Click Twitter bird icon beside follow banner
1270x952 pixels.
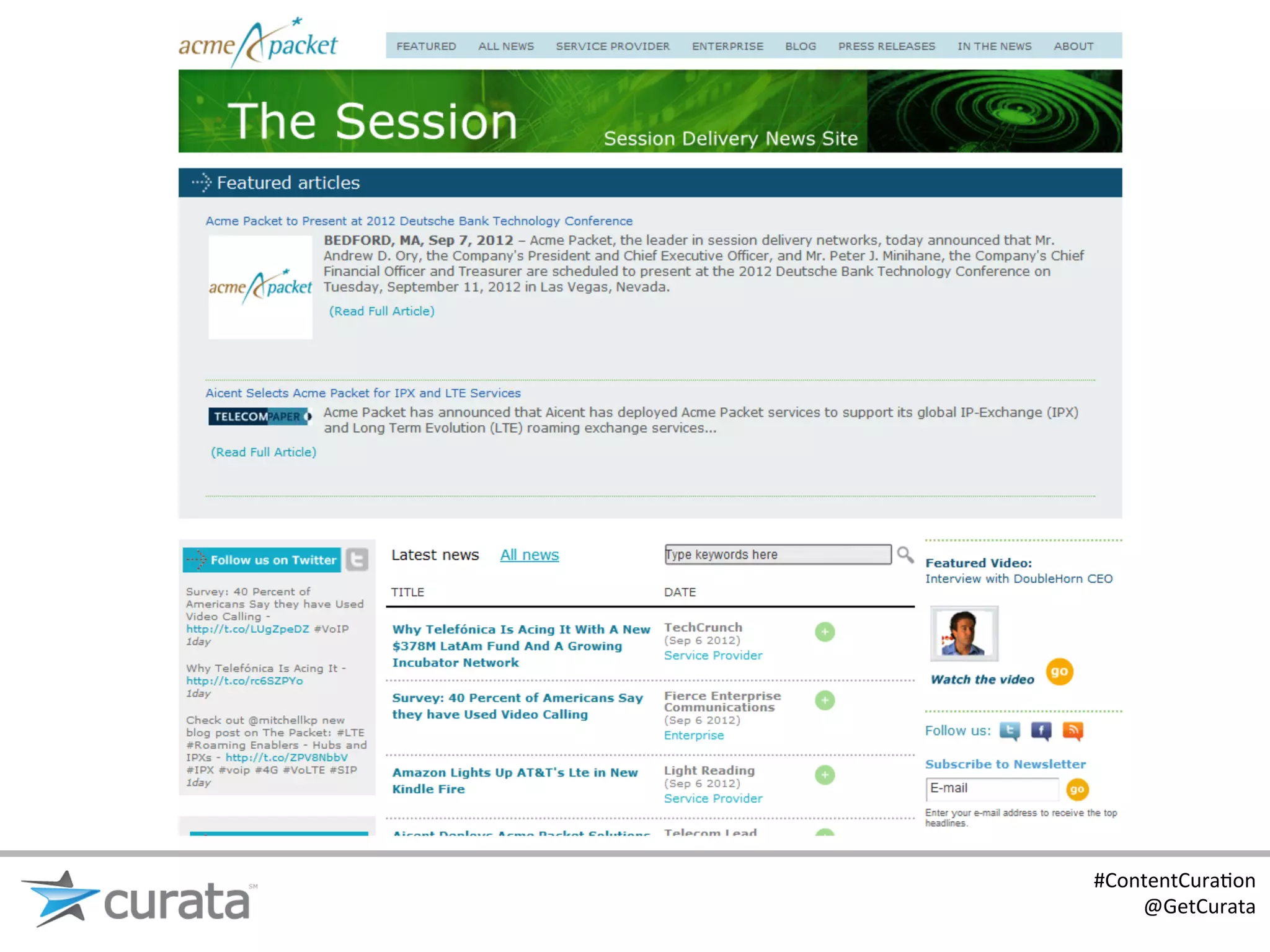coord(357,560)
